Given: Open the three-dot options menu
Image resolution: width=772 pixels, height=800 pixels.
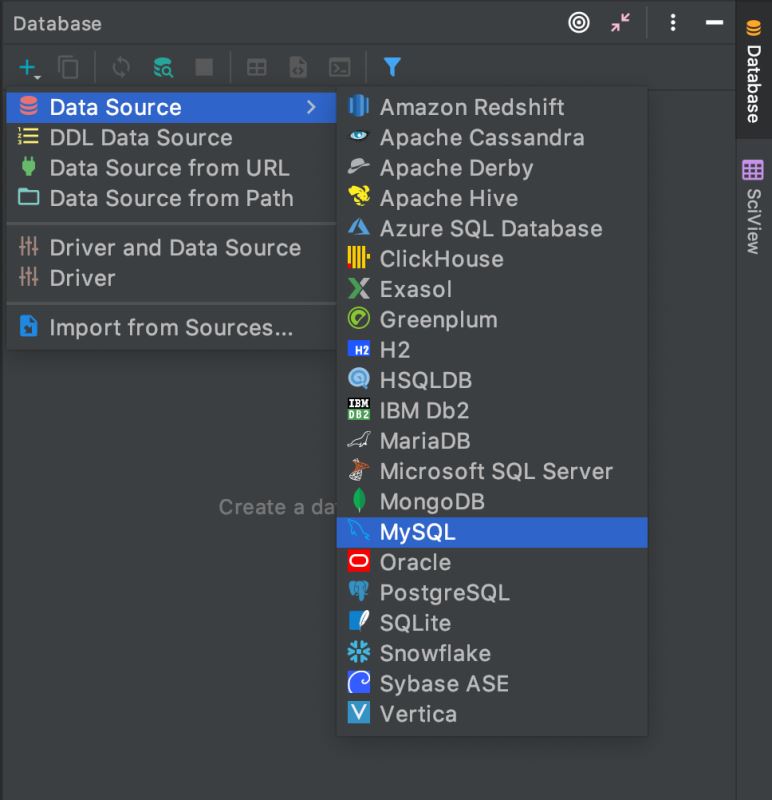Looking at the screenshot, I should click(673, 22).
